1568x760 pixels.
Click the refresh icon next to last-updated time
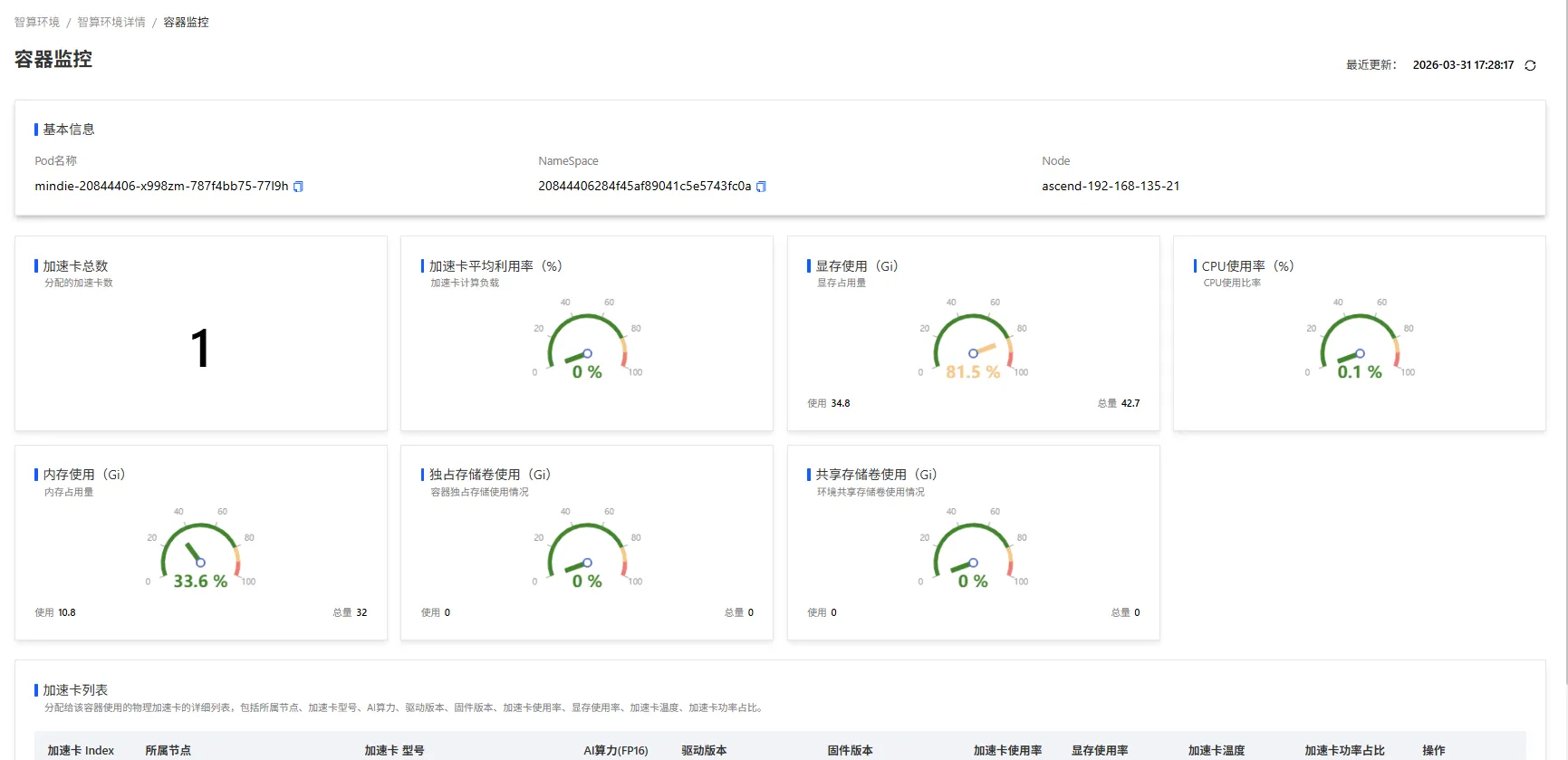point(1530,65)
